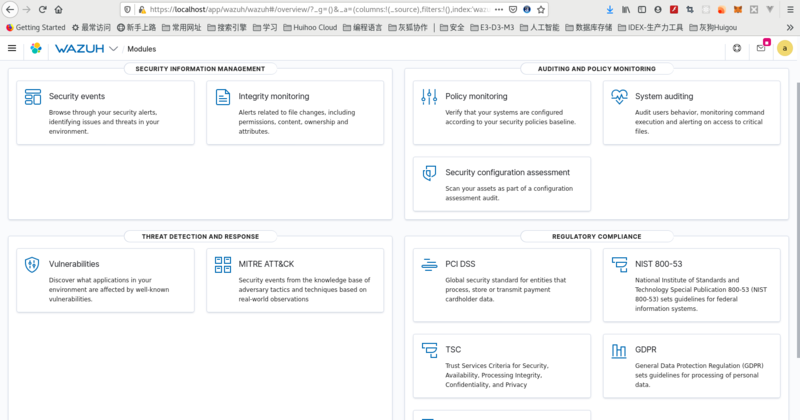Open the NIST 800-53 title
The width and height of the screenshot is (800, 420).
[658, 264]
